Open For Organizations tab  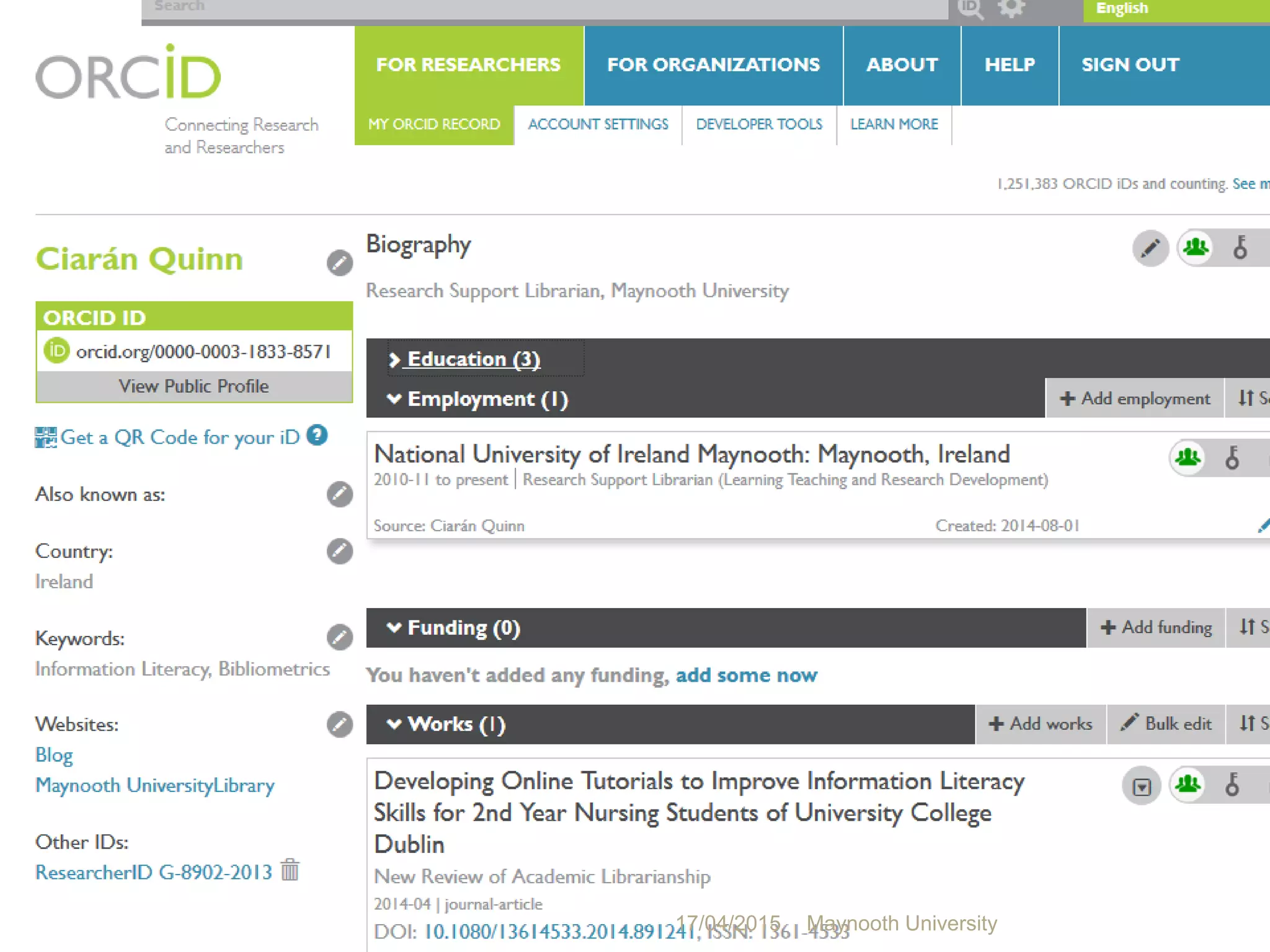(714, 65)
